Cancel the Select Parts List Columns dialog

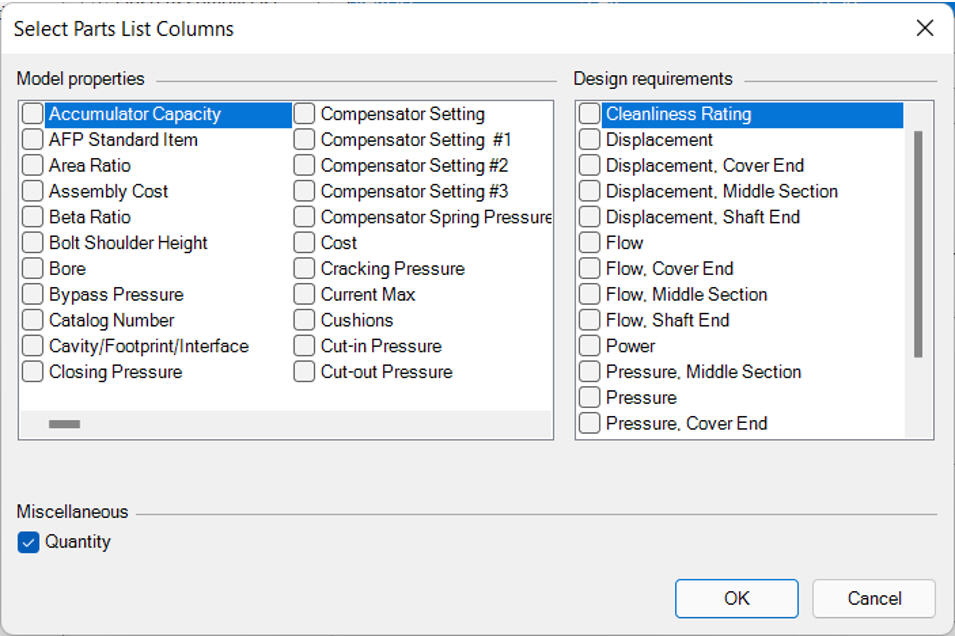[874, 598]
